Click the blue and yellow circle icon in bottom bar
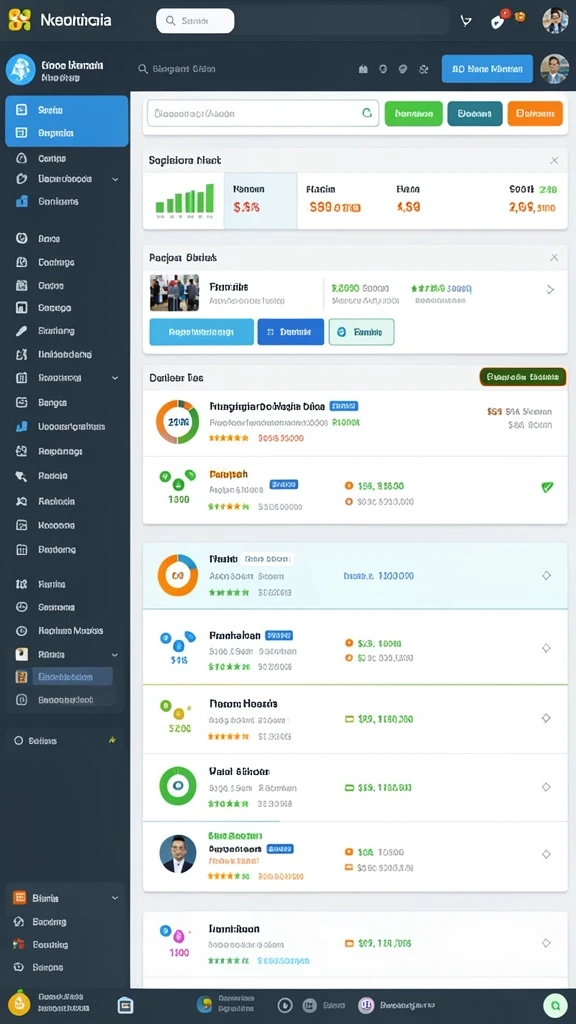 tap(204, 1004)
